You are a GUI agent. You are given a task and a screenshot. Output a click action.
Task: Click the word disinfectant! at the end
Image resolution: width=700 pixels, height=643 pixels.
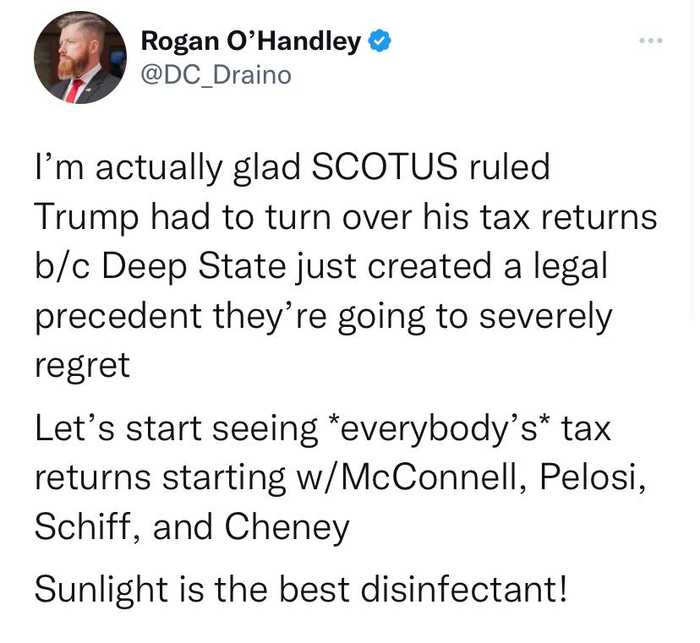[x=464, y=589]
